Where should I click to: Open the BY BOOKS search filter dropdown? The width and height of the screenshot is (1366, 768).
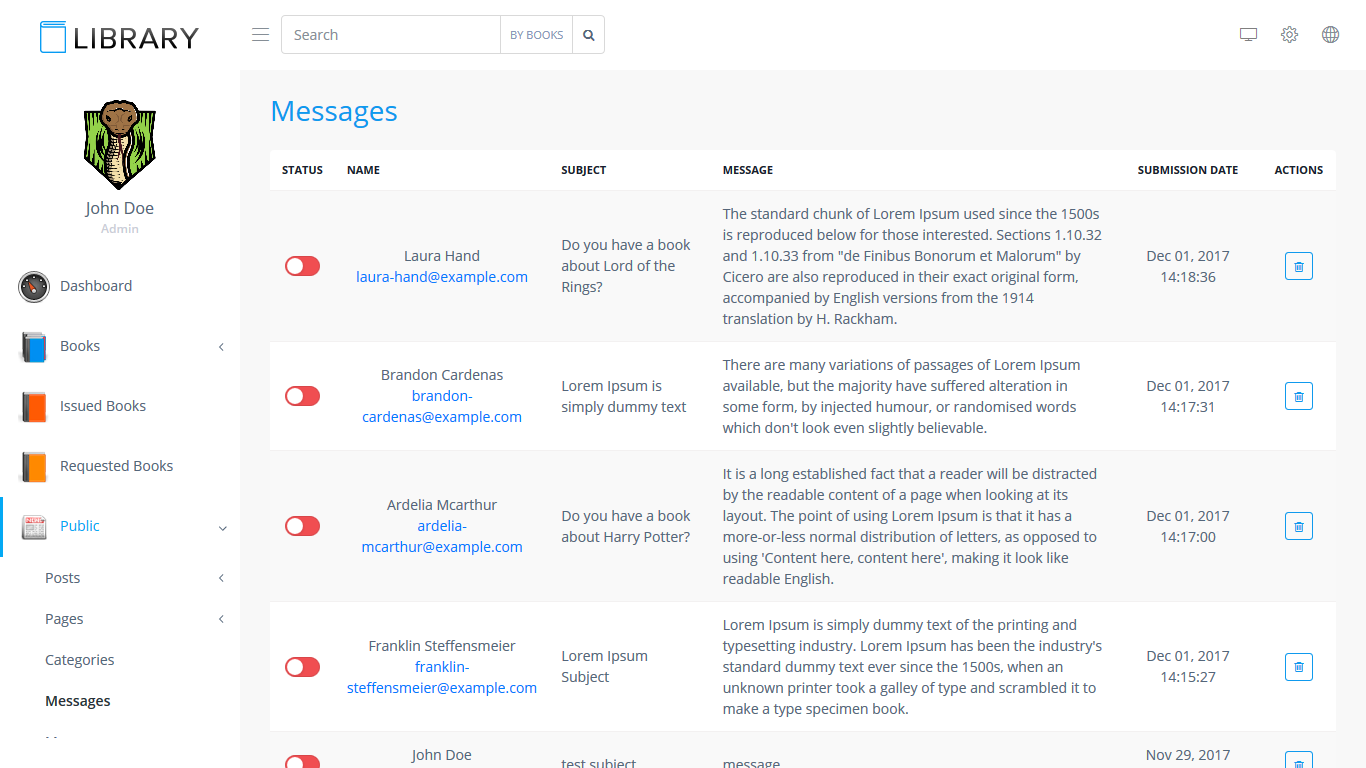536,35
